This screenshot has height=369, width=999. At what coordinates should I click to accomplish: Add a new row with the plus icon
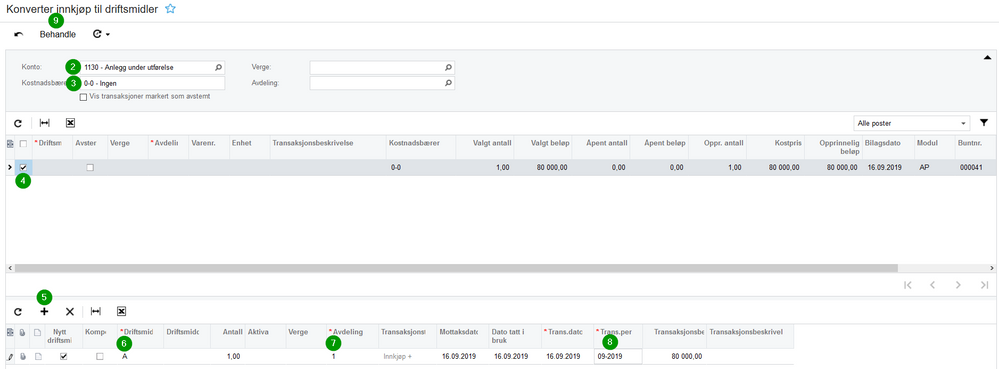pyautogui.click(x=44, y=312)
